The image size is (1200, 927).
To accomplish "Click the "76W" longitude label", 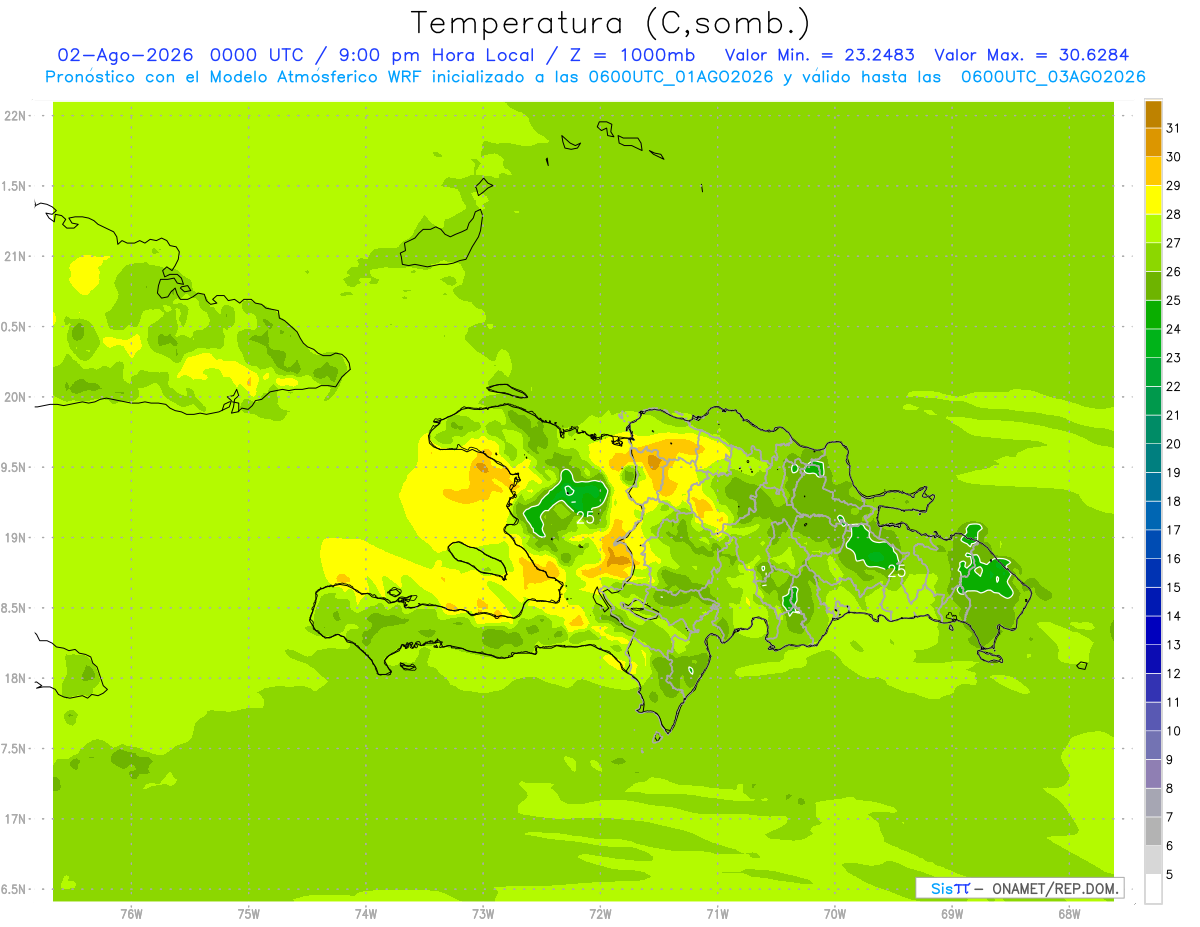I will click(131, 914).
